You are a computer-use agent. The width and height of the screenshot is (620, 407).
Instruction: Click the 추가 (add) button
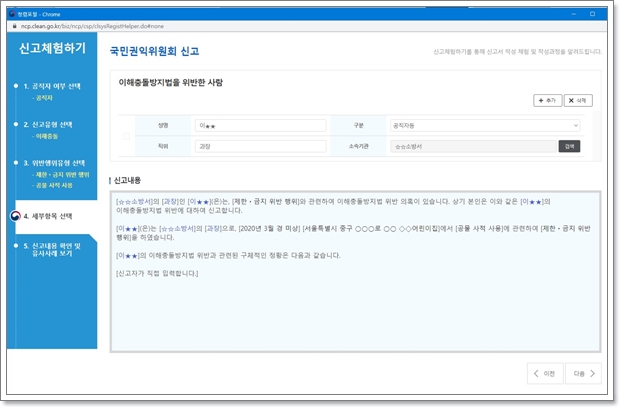pos(547,100)
